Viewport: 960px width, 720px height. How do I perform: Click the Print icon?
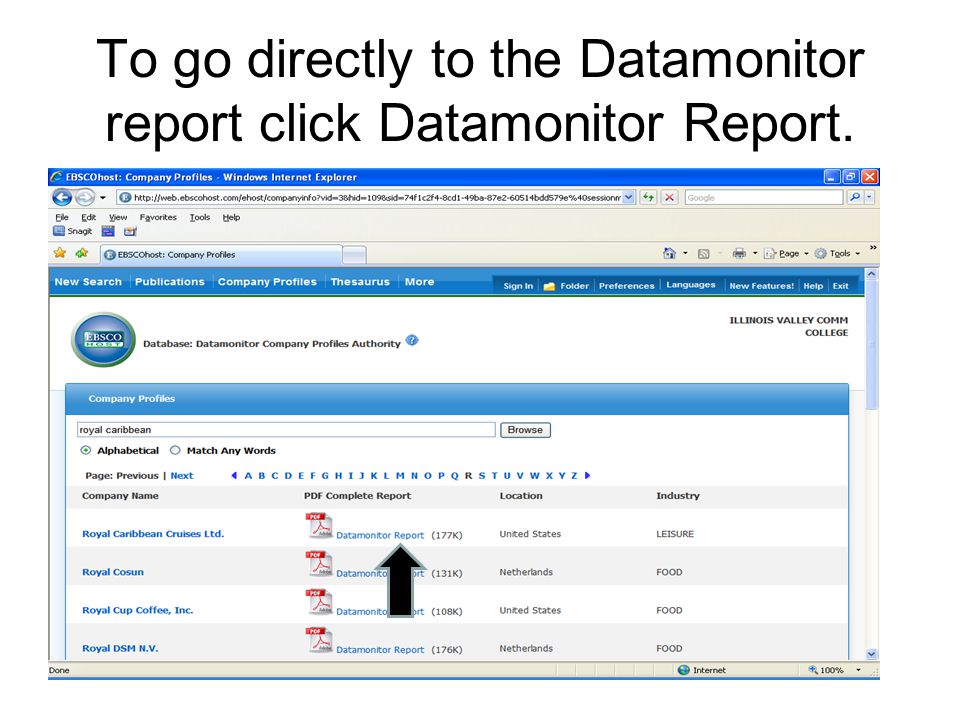pyautogui.click(x=739, y=253)
